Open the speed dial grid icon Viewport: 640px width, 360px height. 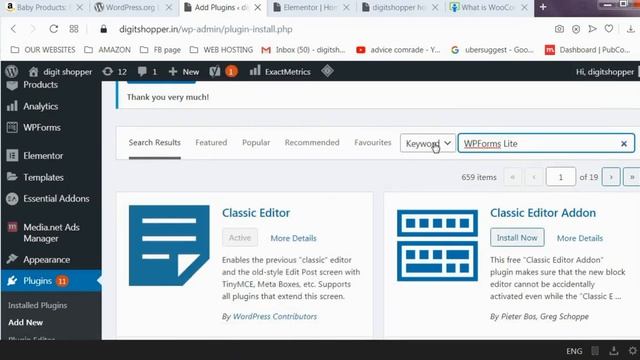point(74,29)
